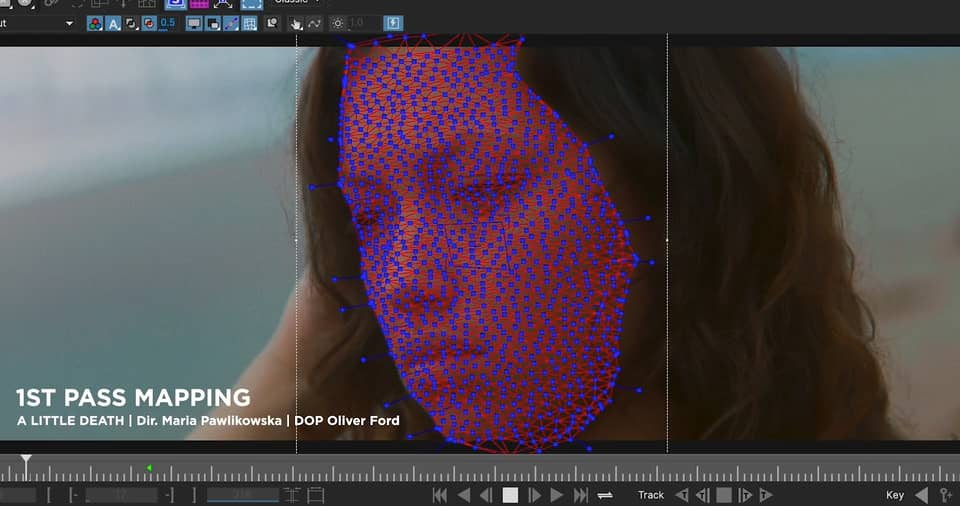Viewport: 960px width, 506px height.
Task: Click the out-point right bracket button
Action: 195,495
